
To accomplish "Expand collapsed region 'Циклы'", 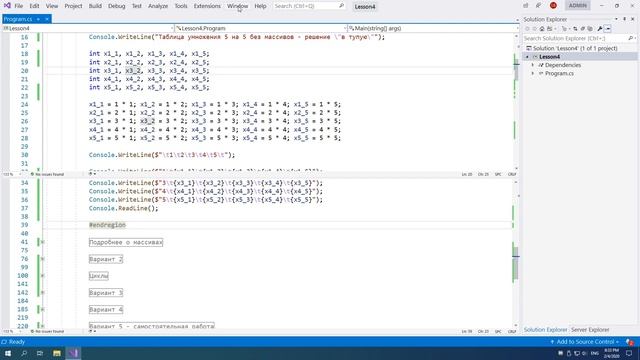I will point(42,276).
